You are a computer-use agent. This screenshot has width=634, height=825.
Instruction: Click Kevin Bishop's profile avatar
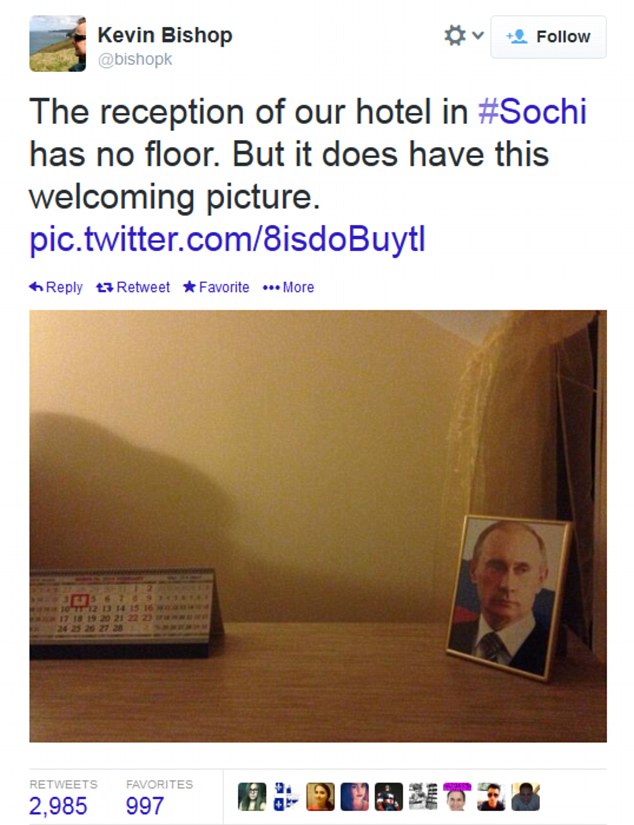pos(57,44)
